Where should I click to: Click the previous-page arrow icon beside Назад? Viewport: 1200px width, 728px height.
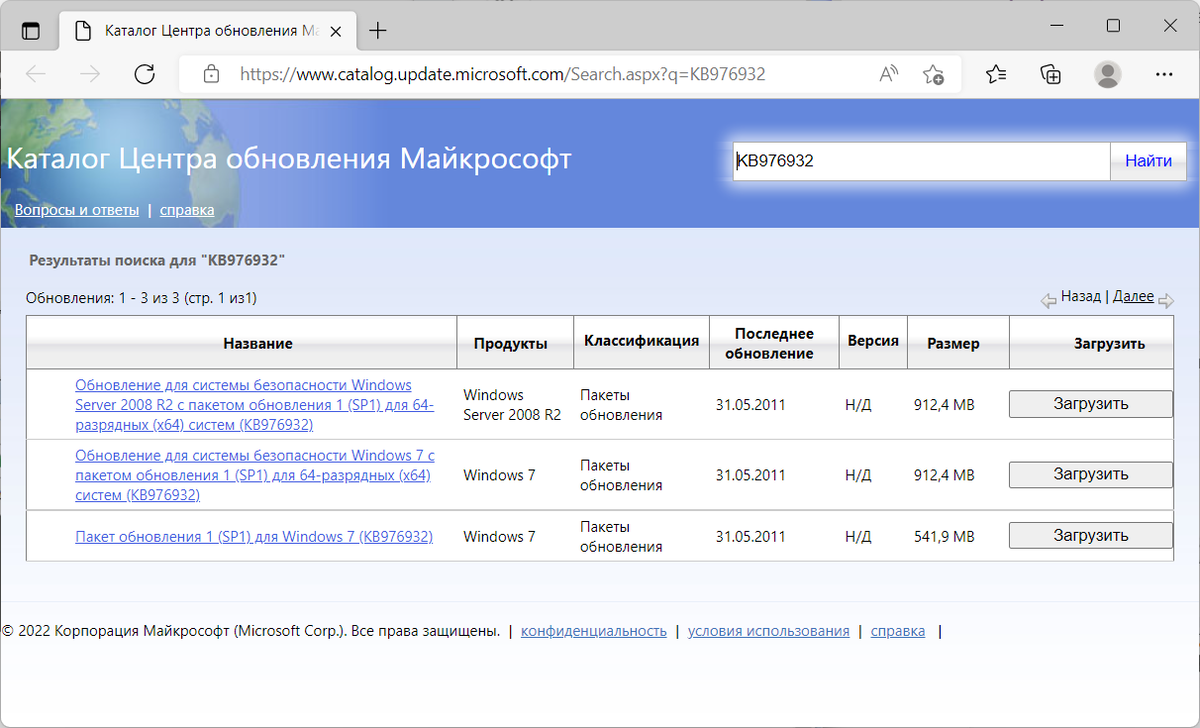[x=1049, y=300]
